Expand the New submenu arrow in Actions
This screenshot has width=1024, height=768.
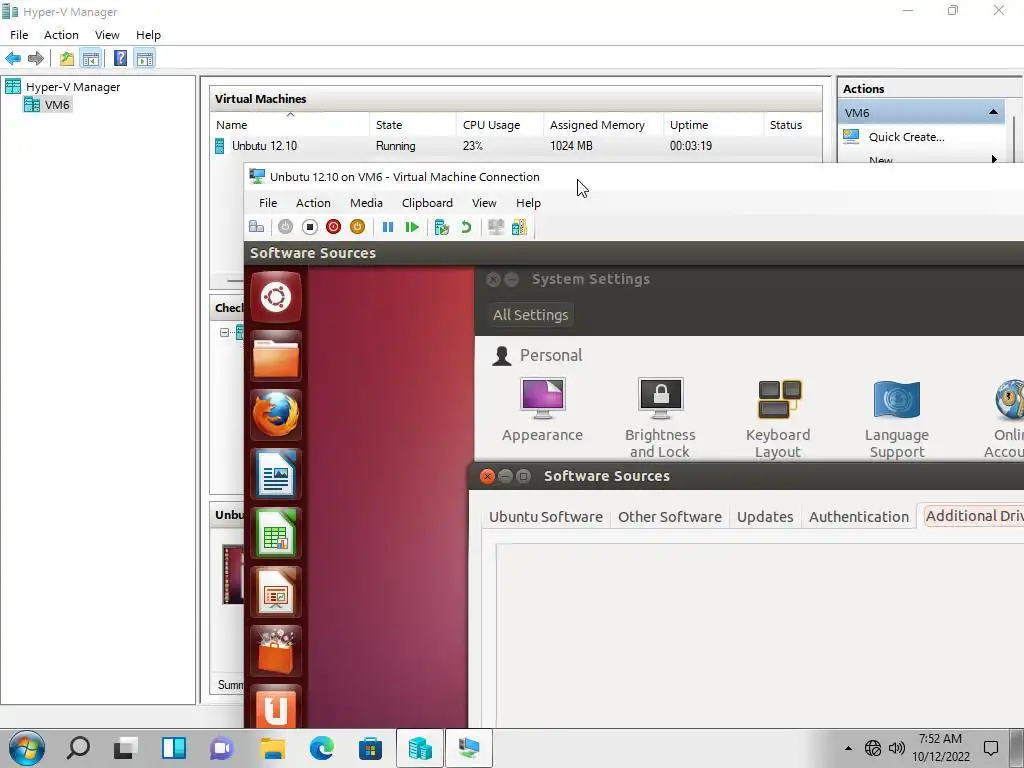point(994,159)
